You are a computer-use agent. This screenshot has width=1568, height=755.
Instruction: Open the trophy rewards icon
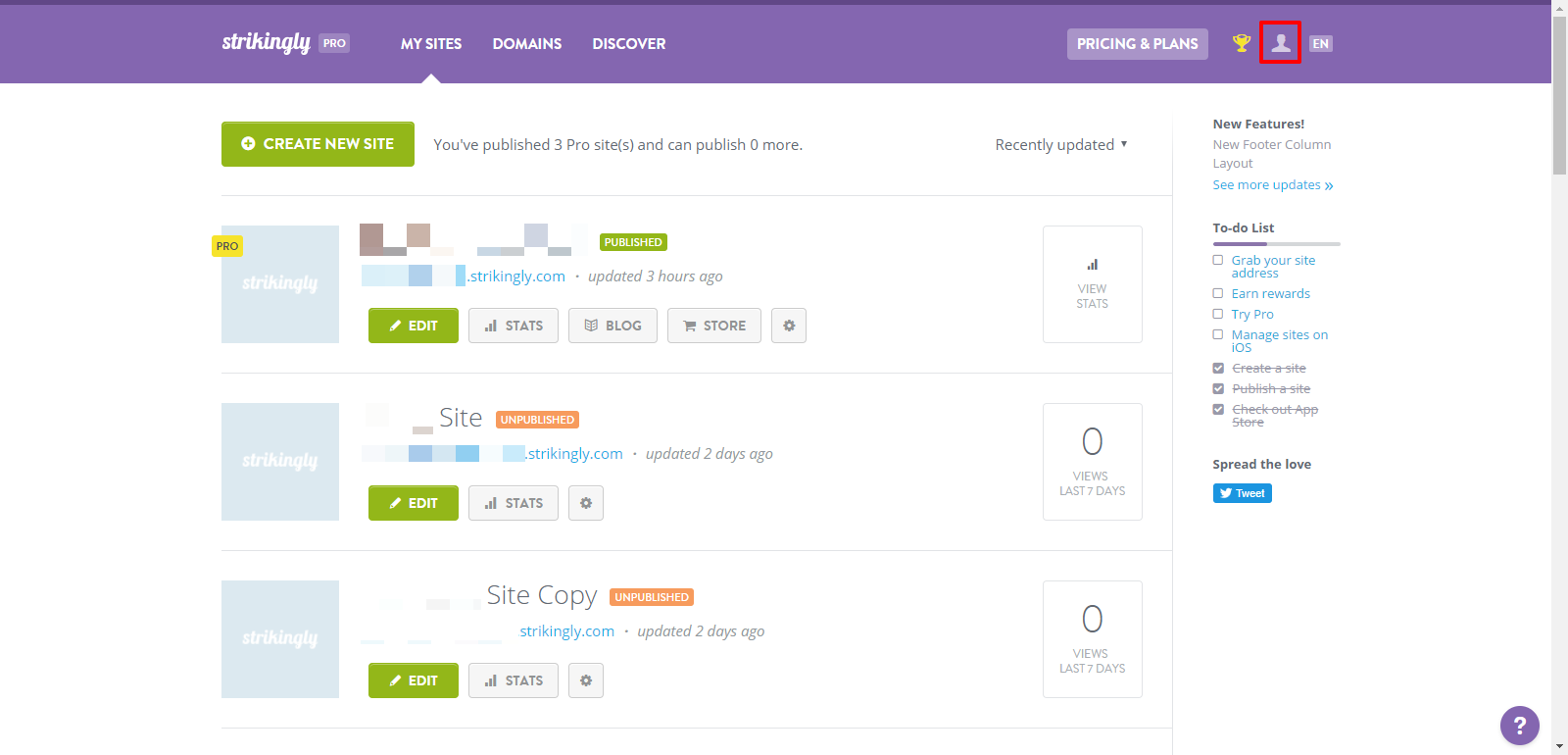(x=1242, y=43)
